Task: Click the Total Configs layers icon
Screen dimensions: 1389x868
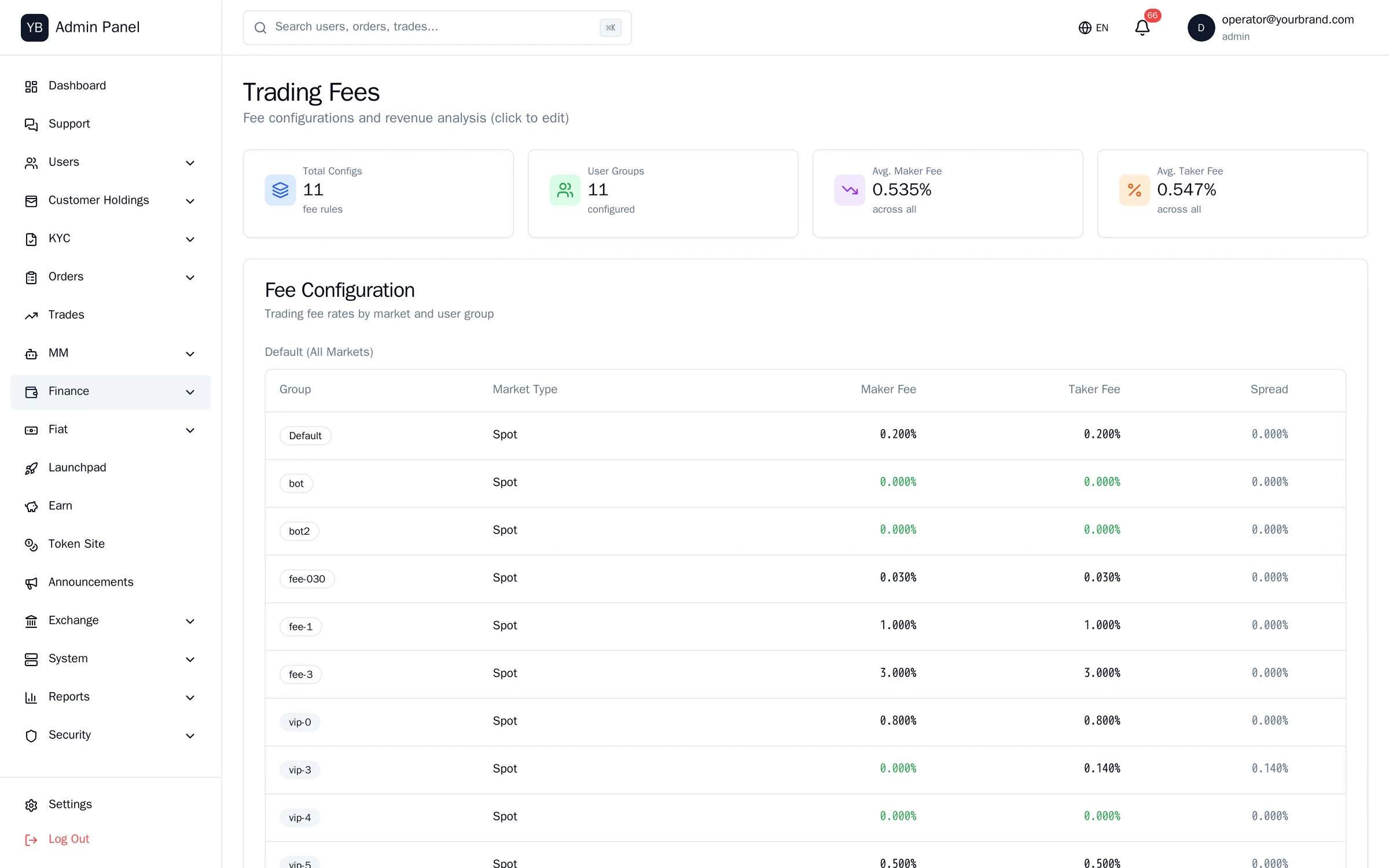Action: tap(280, 190)
